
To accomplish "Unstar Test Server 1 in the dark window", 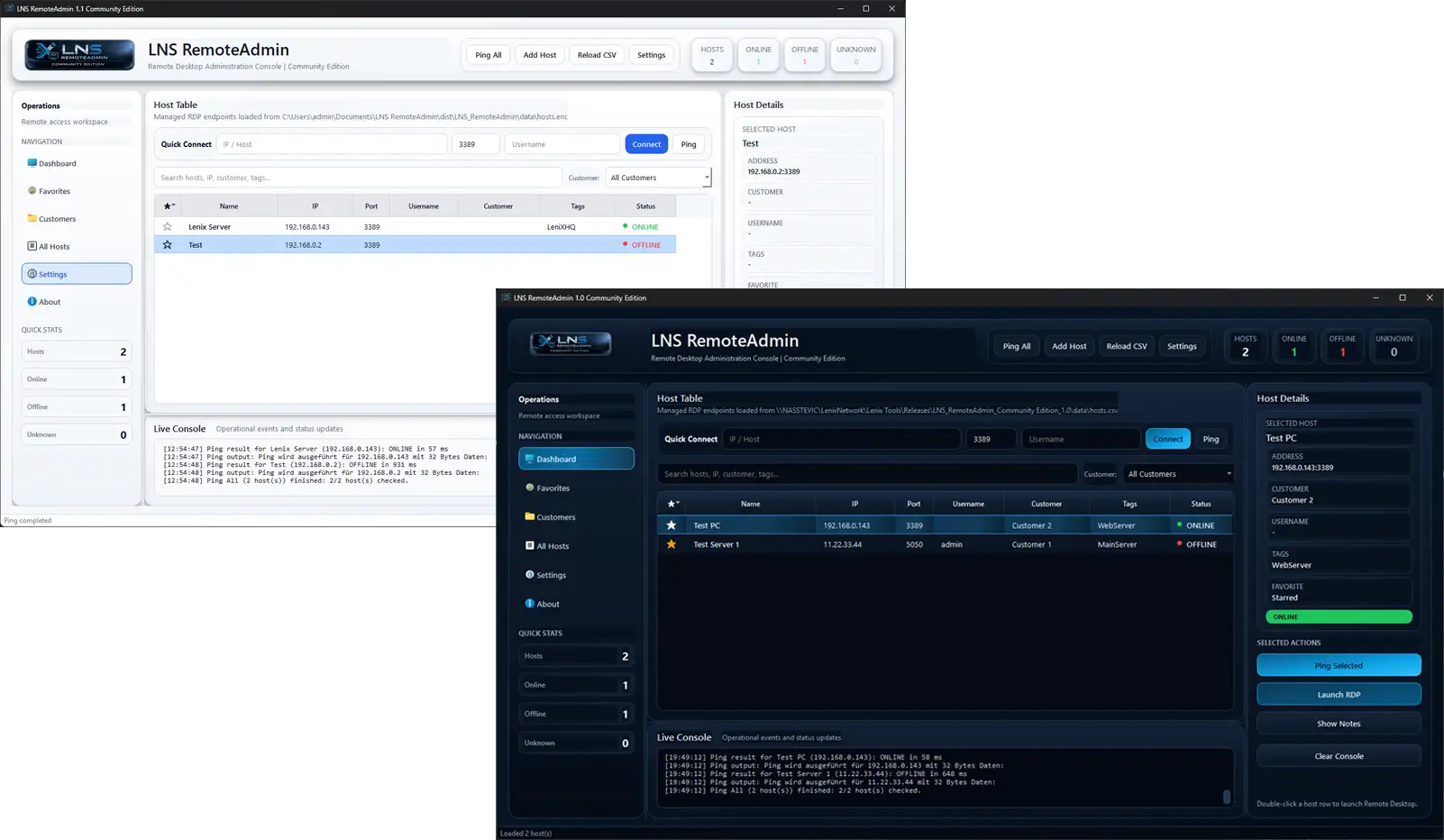I will click(672, 544).
